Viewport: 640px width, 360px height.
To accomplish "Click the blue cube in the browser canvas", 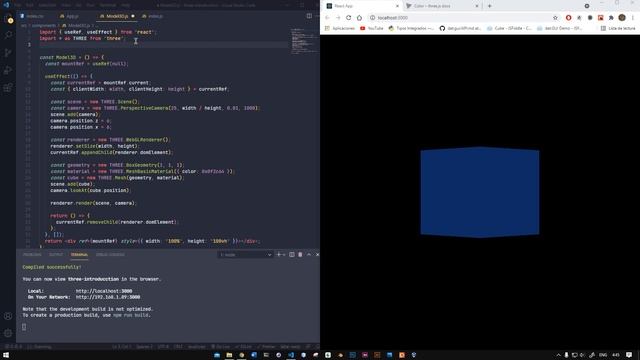I will click(480, 192).
